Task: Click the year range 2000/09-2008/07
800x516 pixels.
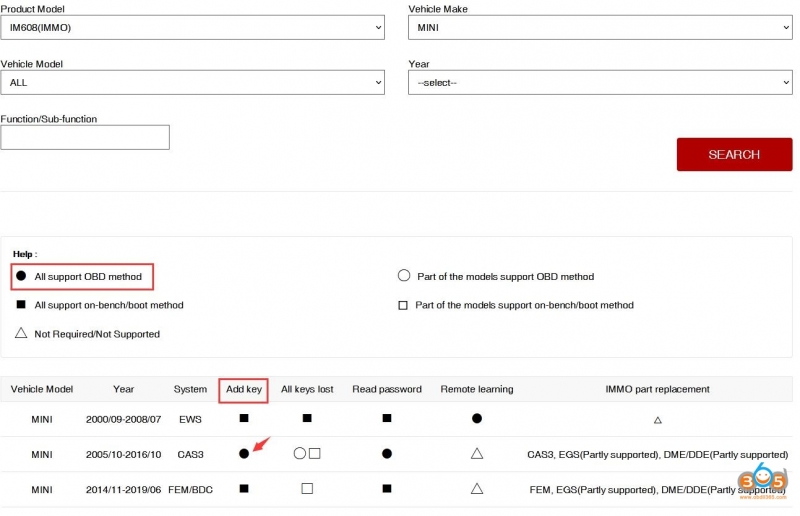Action: (123, 420)
